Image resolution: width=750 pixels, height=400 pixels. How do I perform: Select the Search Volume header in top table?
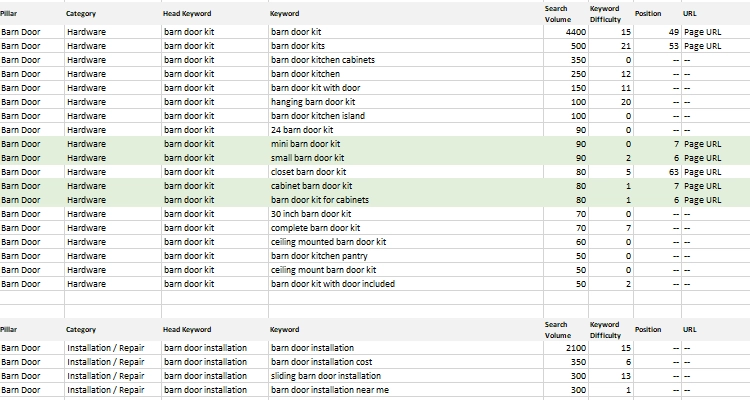557,14
